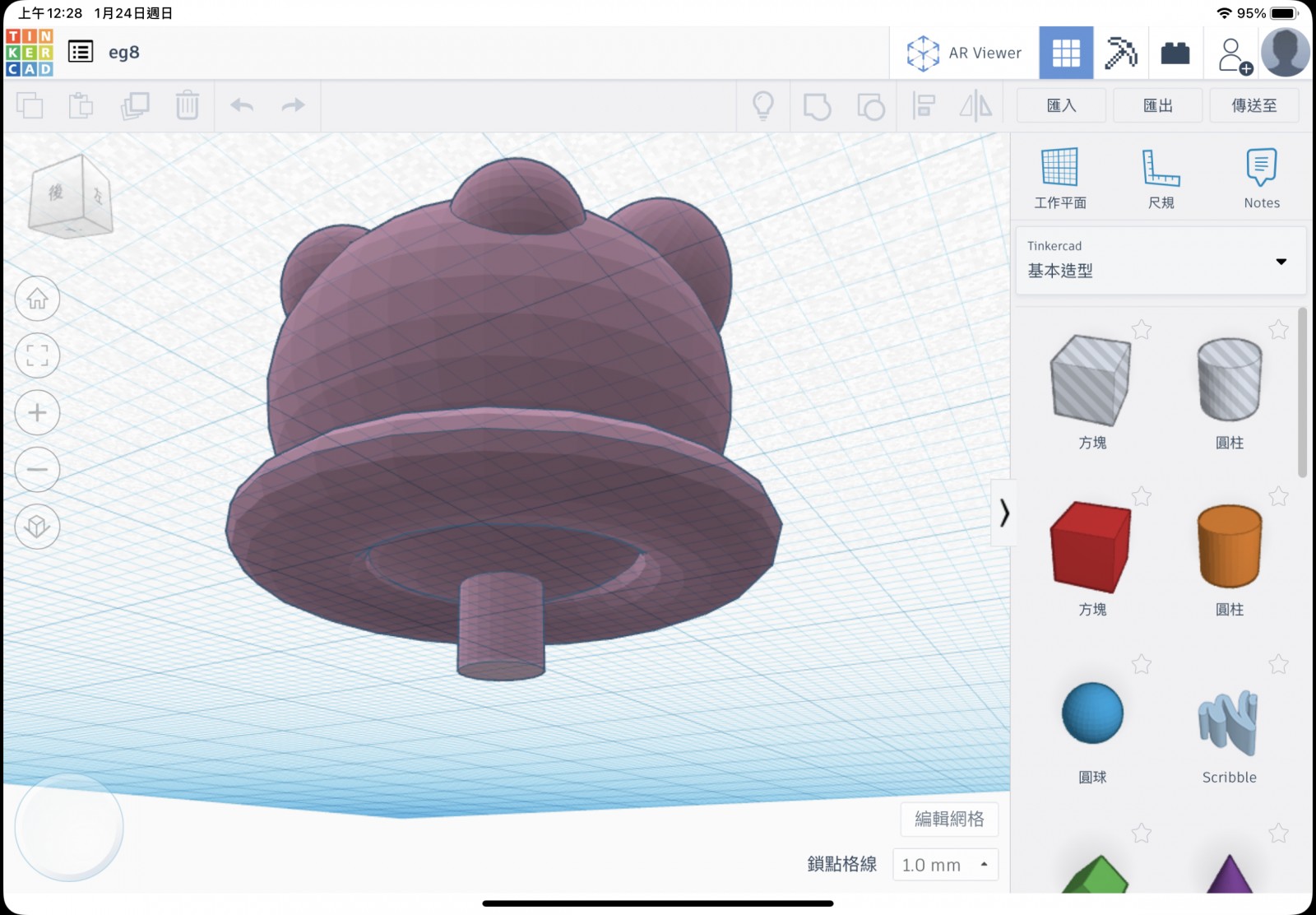
Task: Favorite the Scribble shape star
Action: pyautogui.click(x=1278, y=664)
